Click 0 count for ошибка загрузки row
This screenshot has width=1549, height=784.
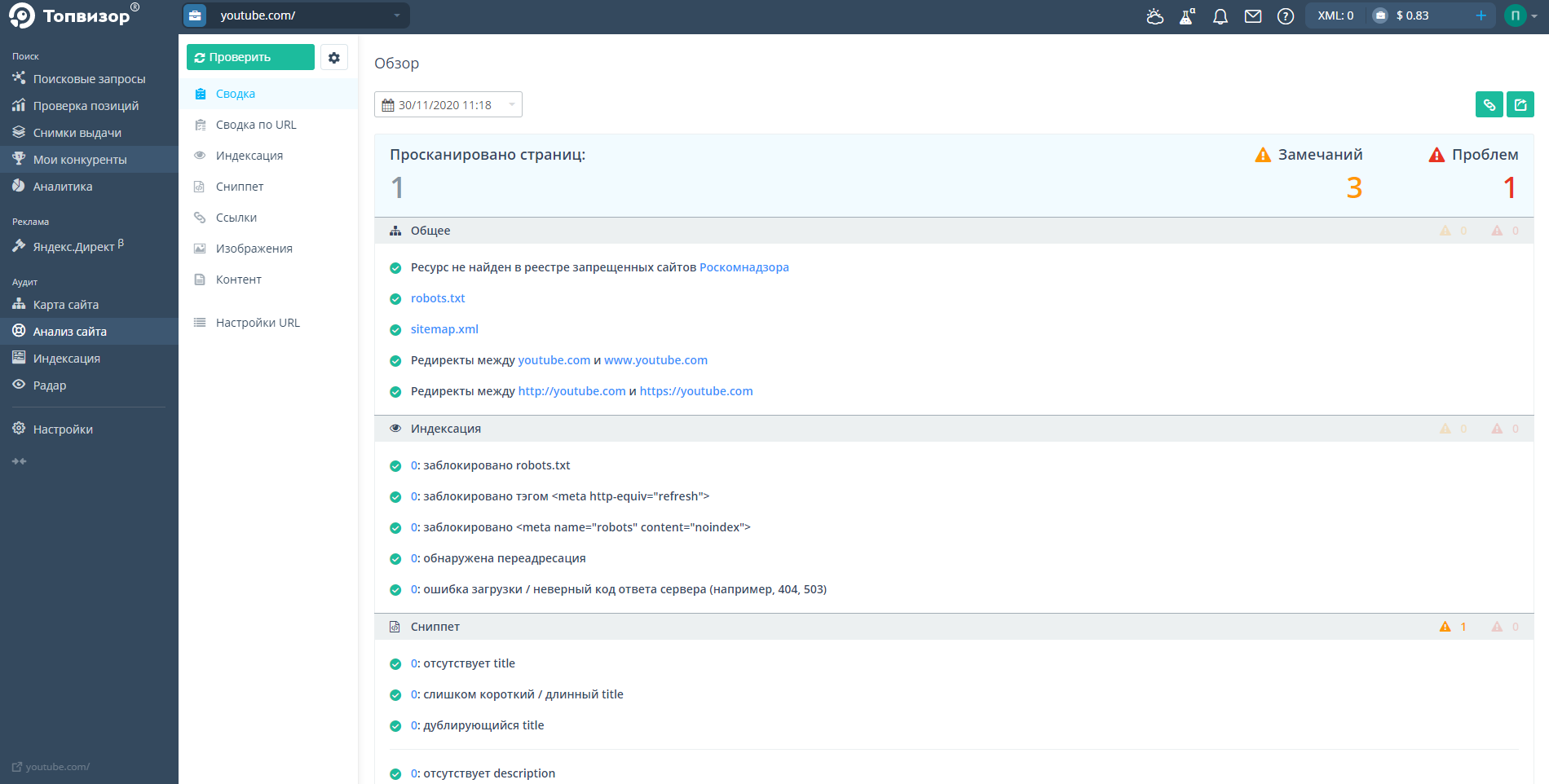click(414, 589)
